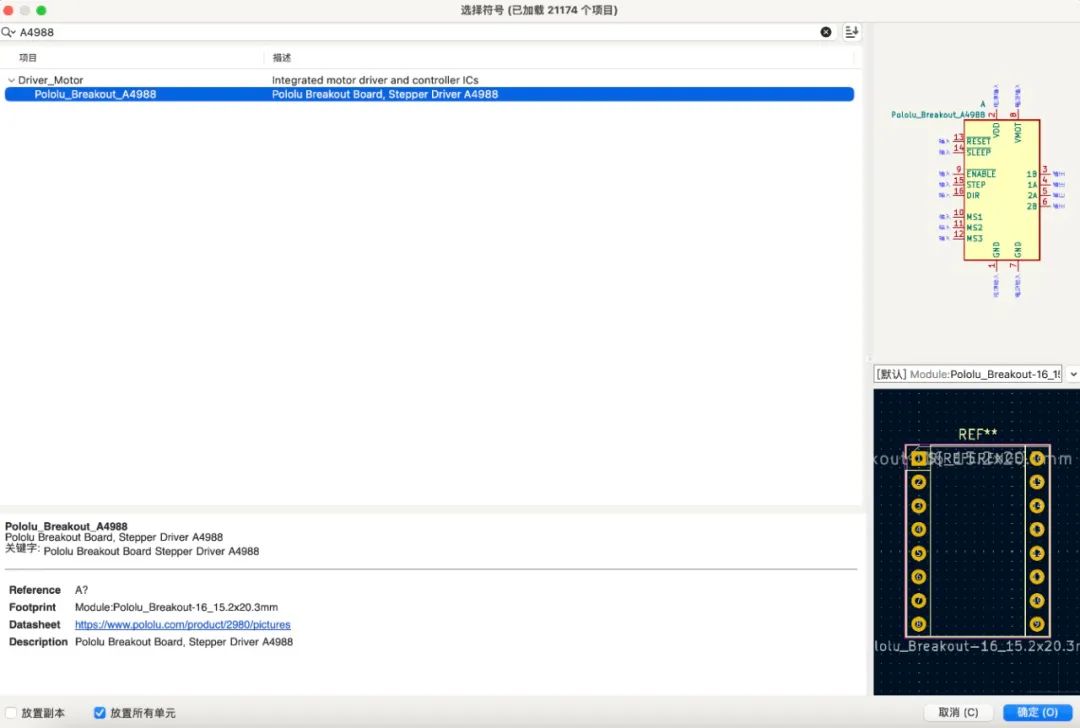This screenshot has width=1080, height=728.
Task: Clear the A4988 search text
Action: [826, 32]
